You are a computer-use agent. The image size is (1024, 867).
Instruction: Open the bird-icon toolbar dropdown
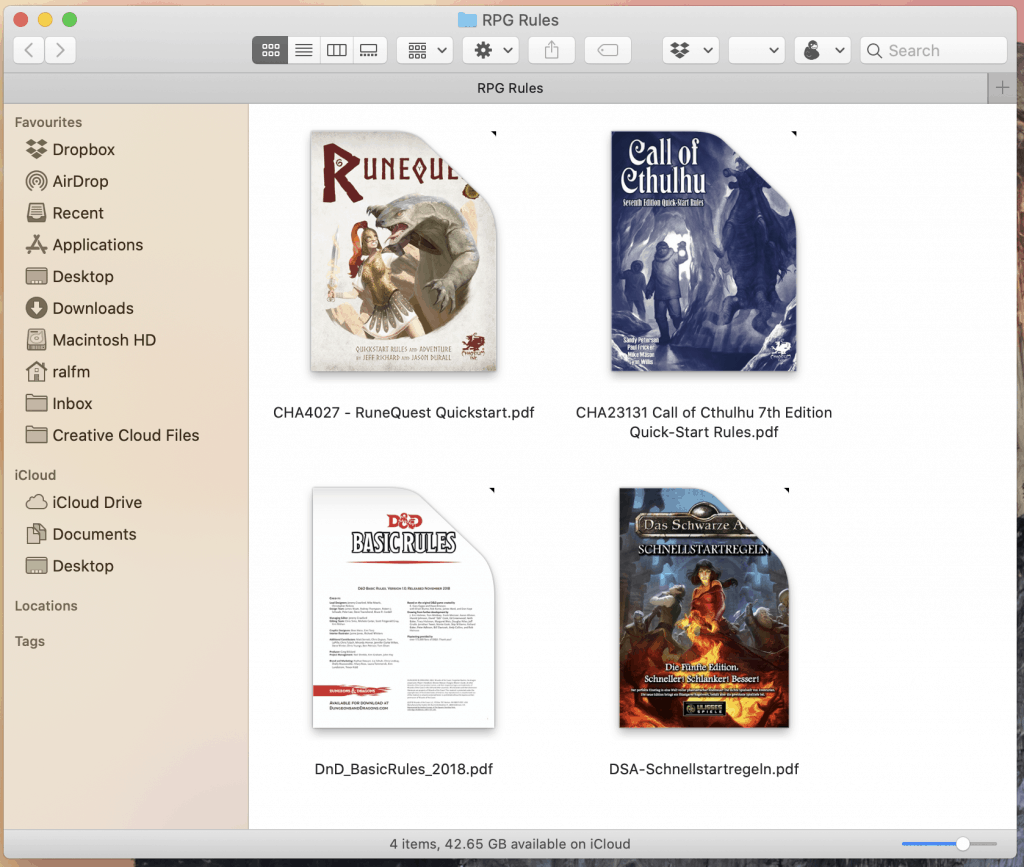[823, 50]
